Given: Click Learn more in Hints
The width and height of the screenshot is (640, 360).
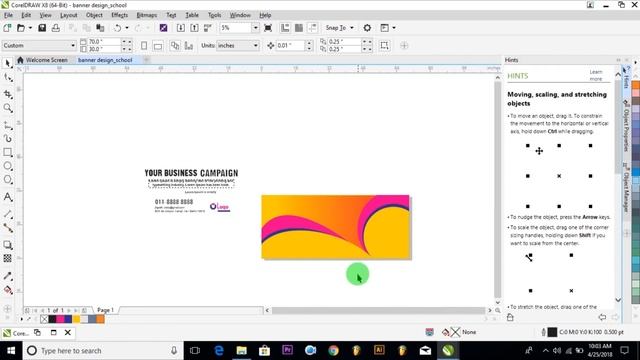Looking at the screenshot, I should [x=596, y=76].
